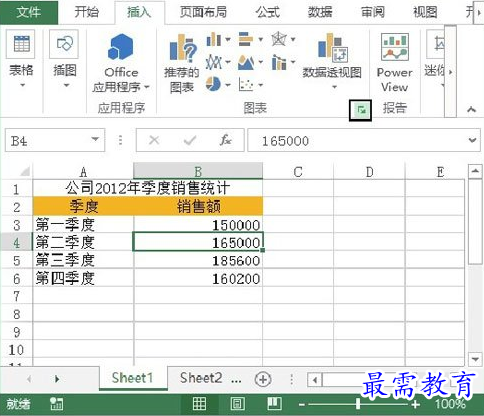Insert a column chart
Screen dimensions: 484x416
(x=214, y=40)
